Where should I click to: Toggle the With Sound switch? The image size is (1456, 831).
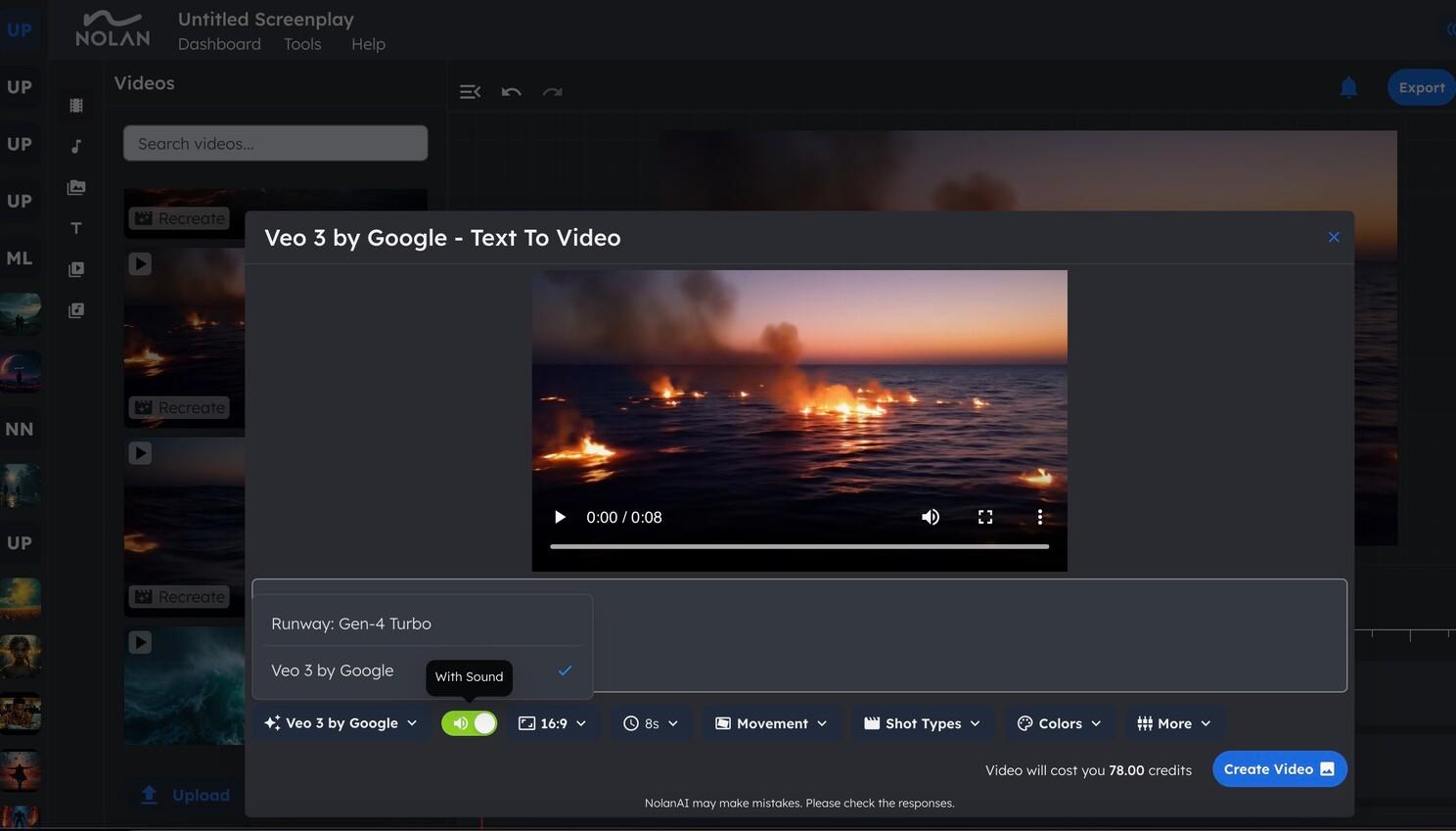point(470,723)
